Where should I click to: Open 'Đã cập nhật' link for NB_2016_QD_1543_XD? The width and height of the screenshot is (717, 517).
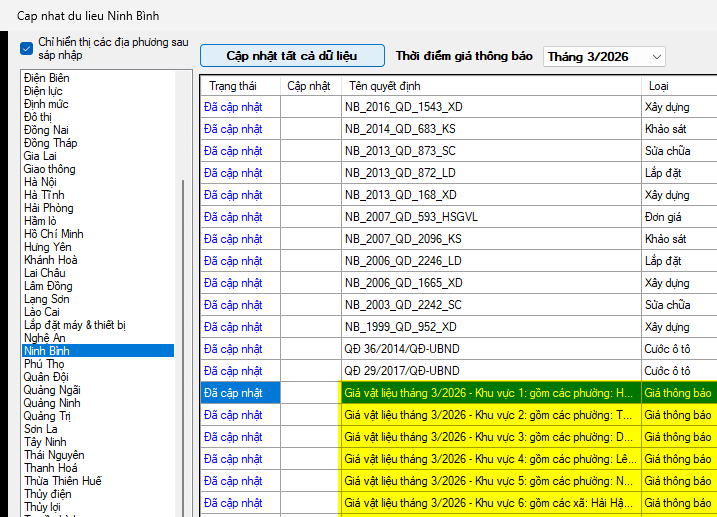coord(233,107)
